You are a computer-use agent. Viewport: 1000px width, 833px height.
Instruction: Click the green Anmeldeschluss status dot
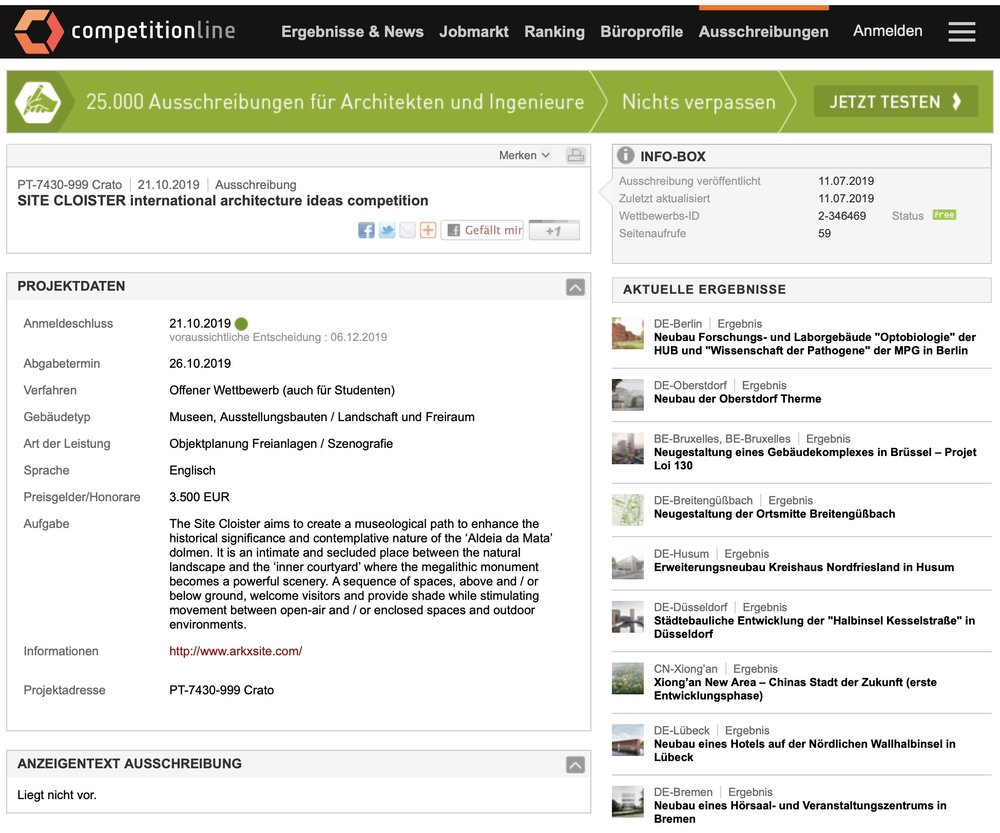241,324
